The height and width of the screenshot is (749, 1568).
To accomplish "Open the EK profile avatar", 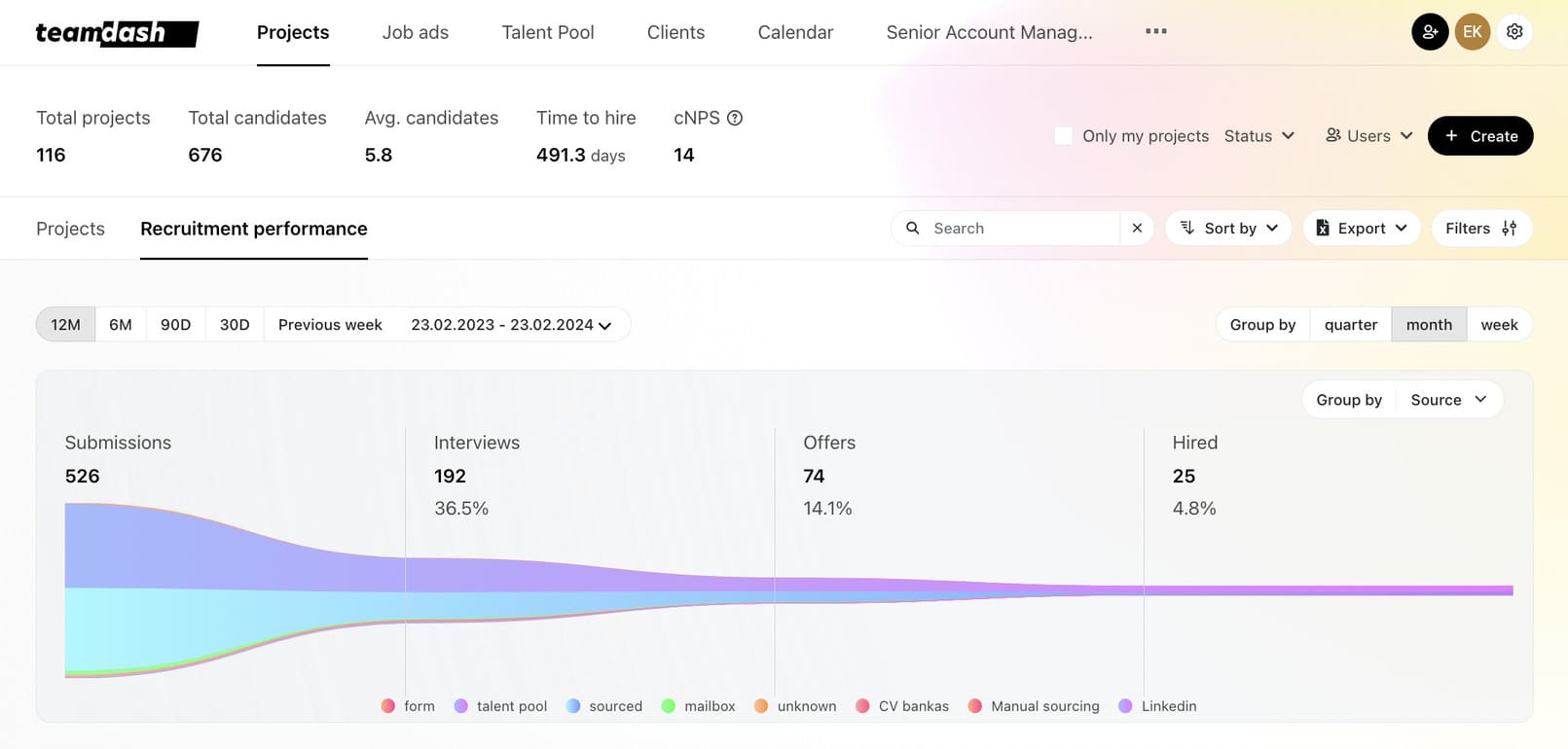I will click(1473, 32).
